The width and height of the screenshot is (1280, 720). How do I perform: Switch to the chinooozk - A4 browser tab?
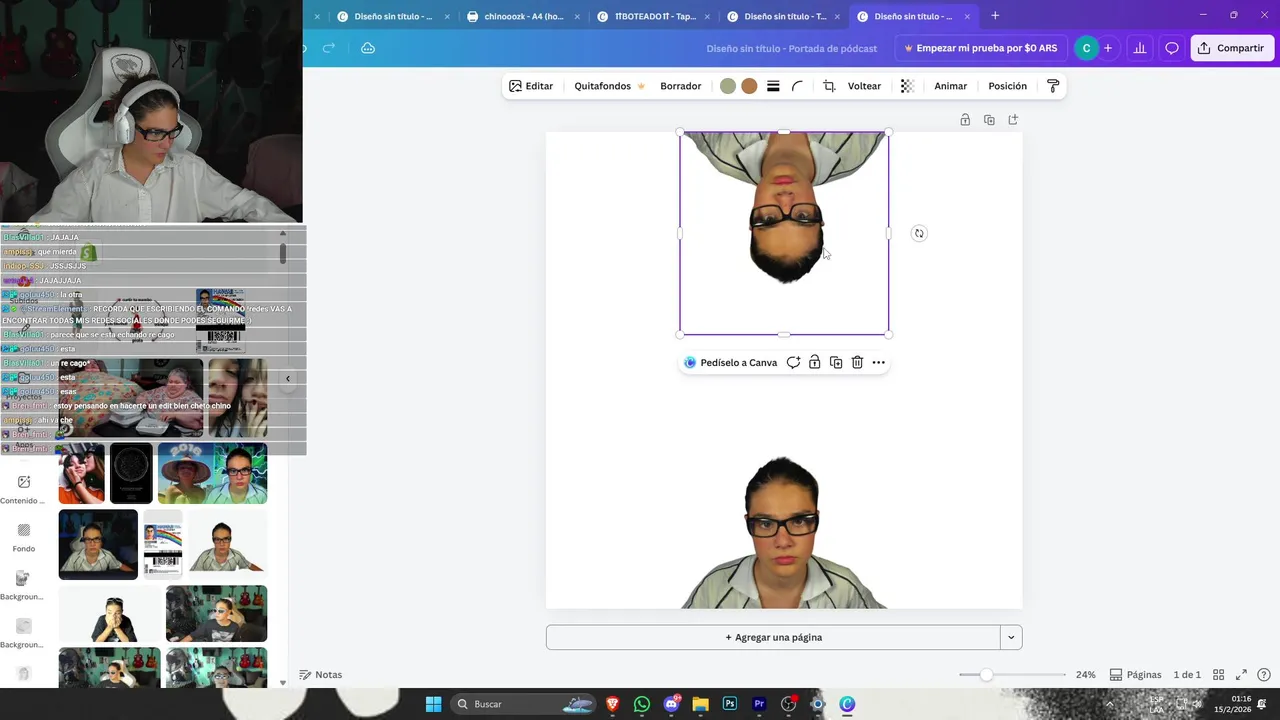coord(523,16)
